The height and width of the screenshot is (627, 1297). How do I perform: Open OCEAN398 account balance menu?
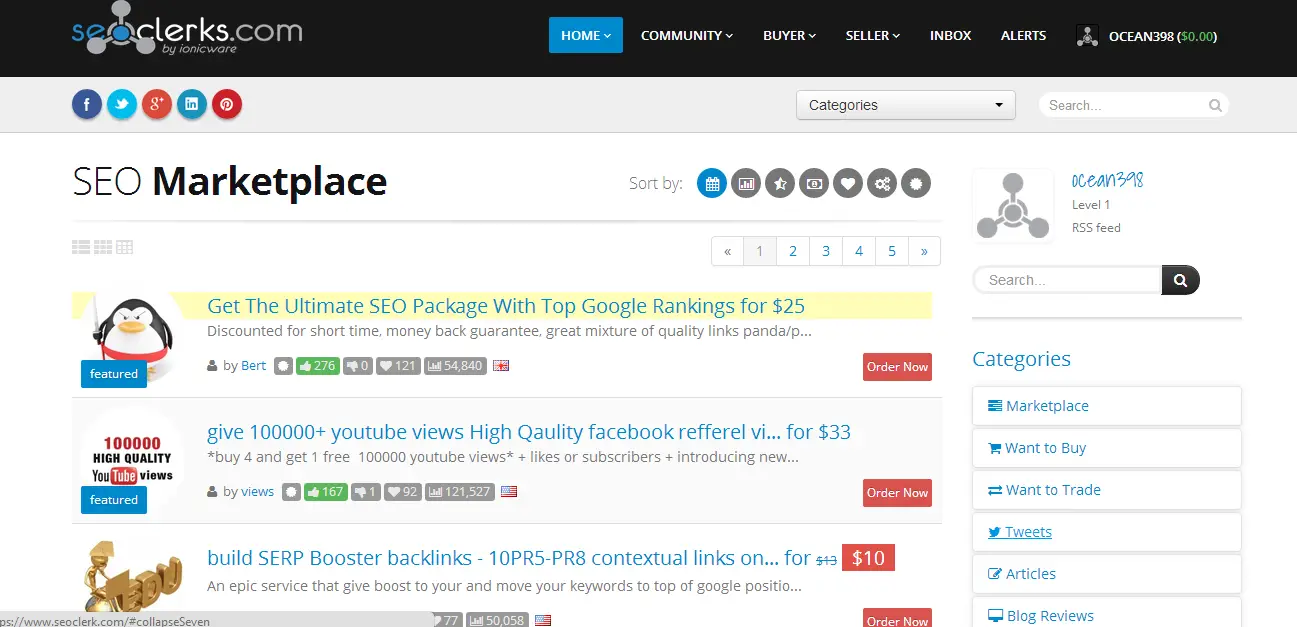(1162, 36)
